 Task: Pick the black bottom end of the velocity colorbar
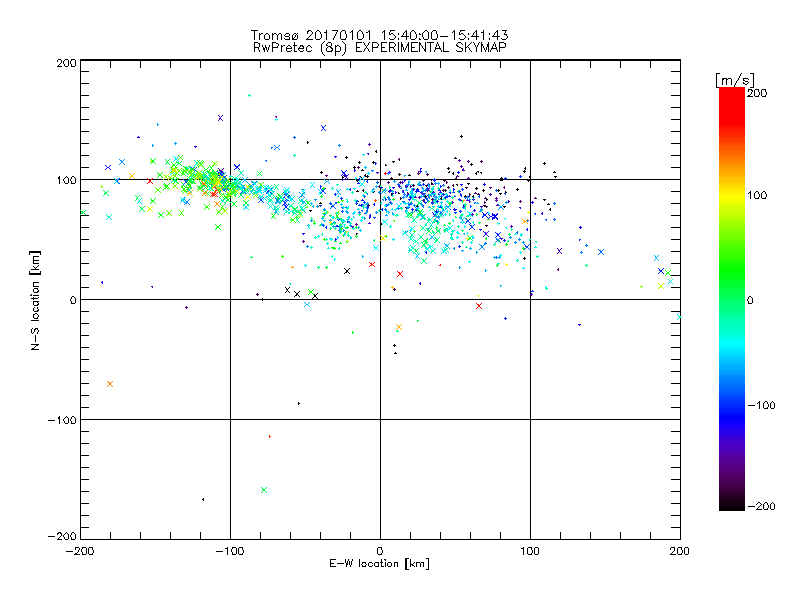point(732,504)
